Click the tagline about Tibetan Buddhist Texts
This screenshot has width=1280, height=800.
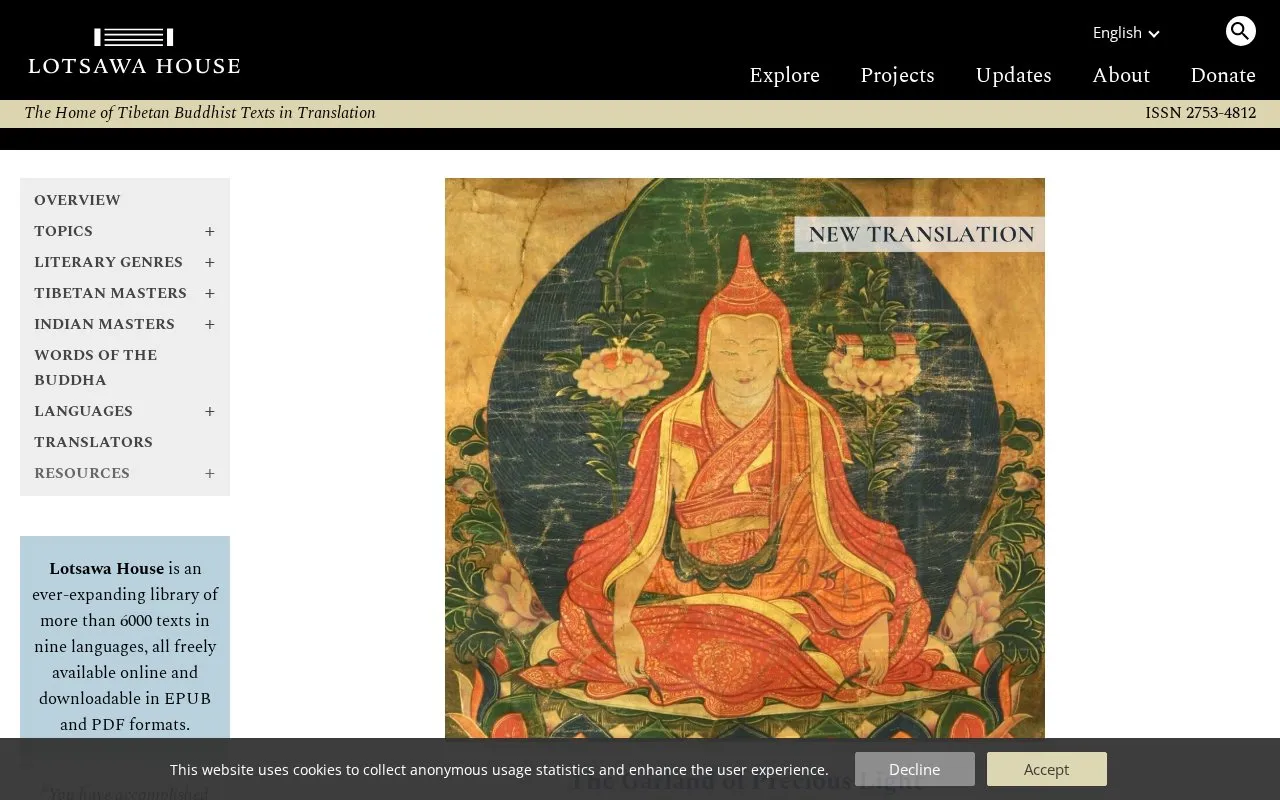200,113
